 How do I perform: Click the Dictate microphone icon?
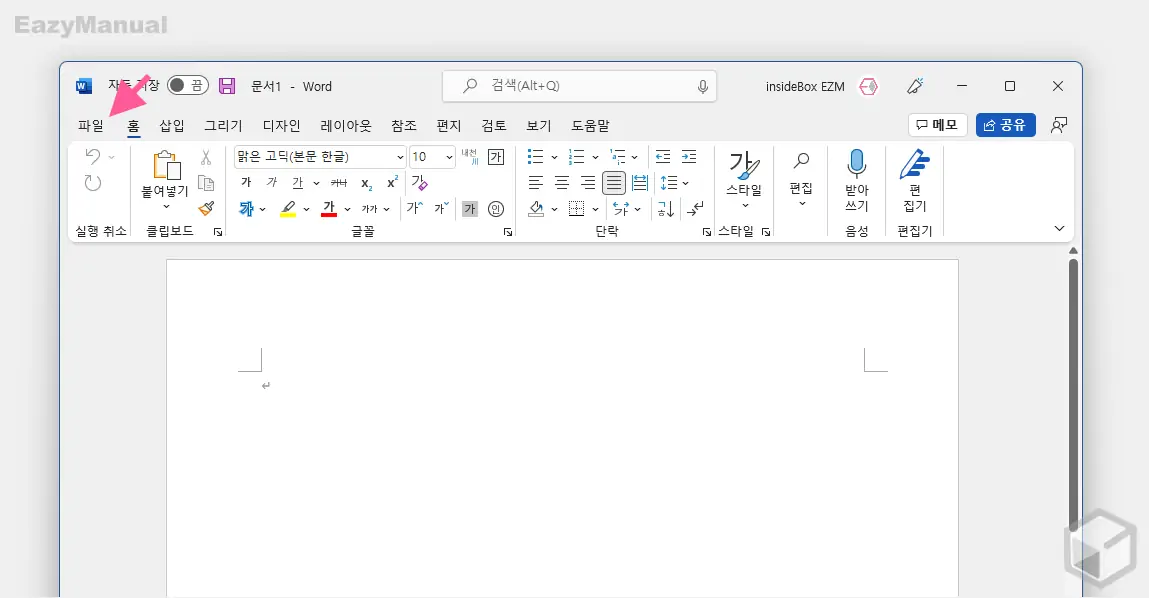(x=857, y=163)
